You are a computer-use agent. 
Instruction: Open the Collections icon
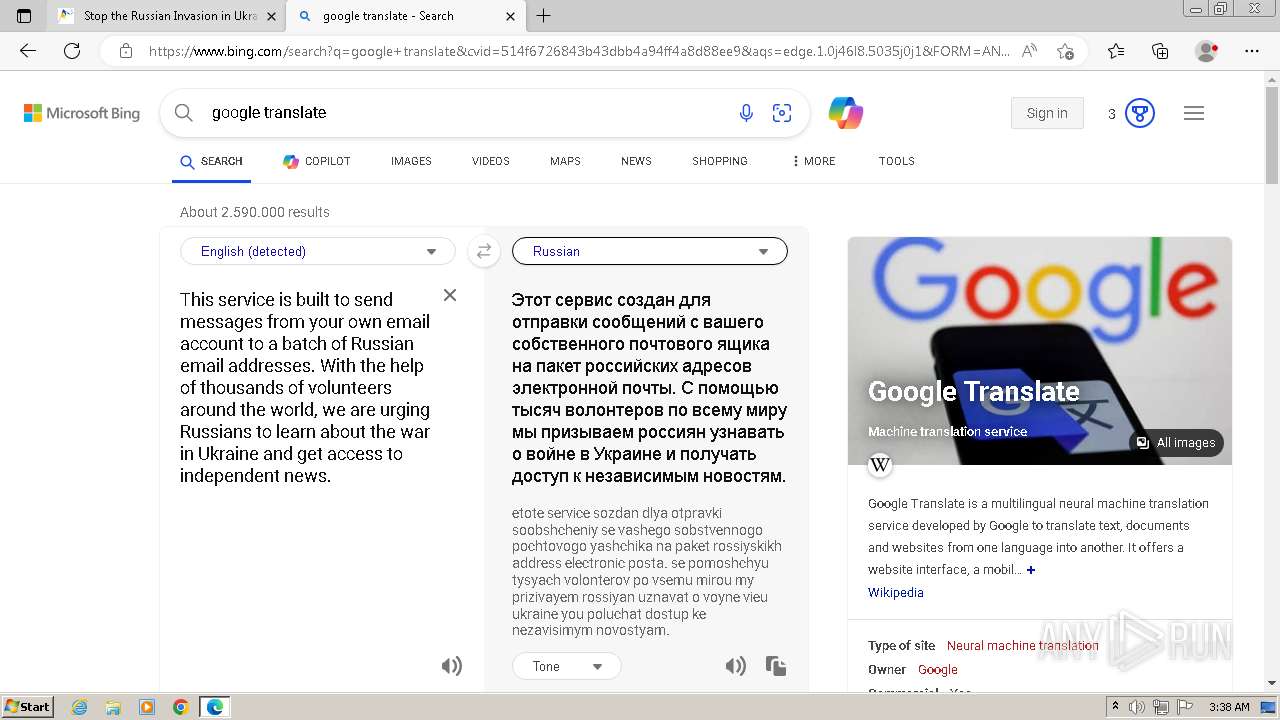[1160, 51]
